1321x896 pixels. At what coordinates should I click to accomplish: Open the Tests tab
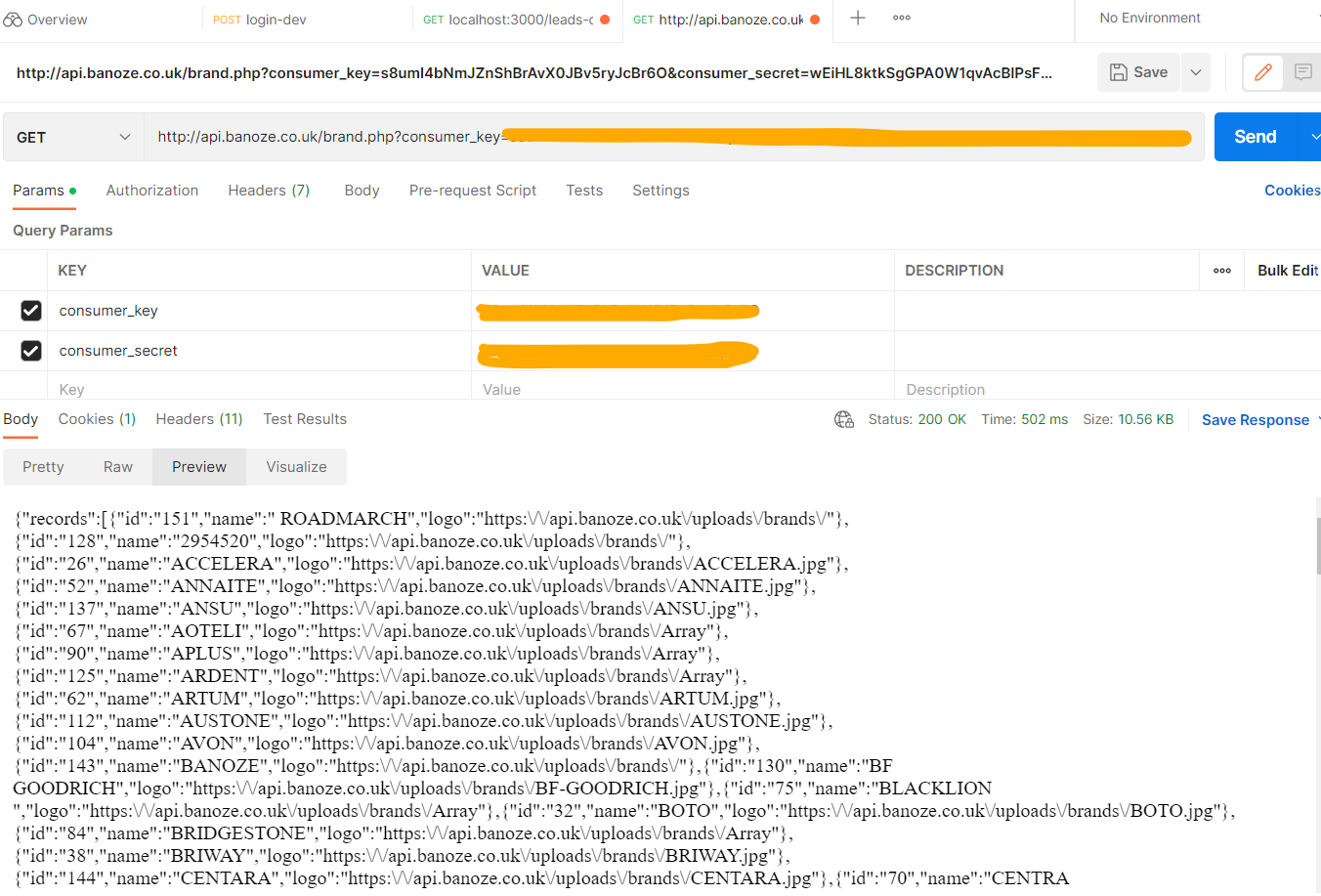[x=584, y=191]
